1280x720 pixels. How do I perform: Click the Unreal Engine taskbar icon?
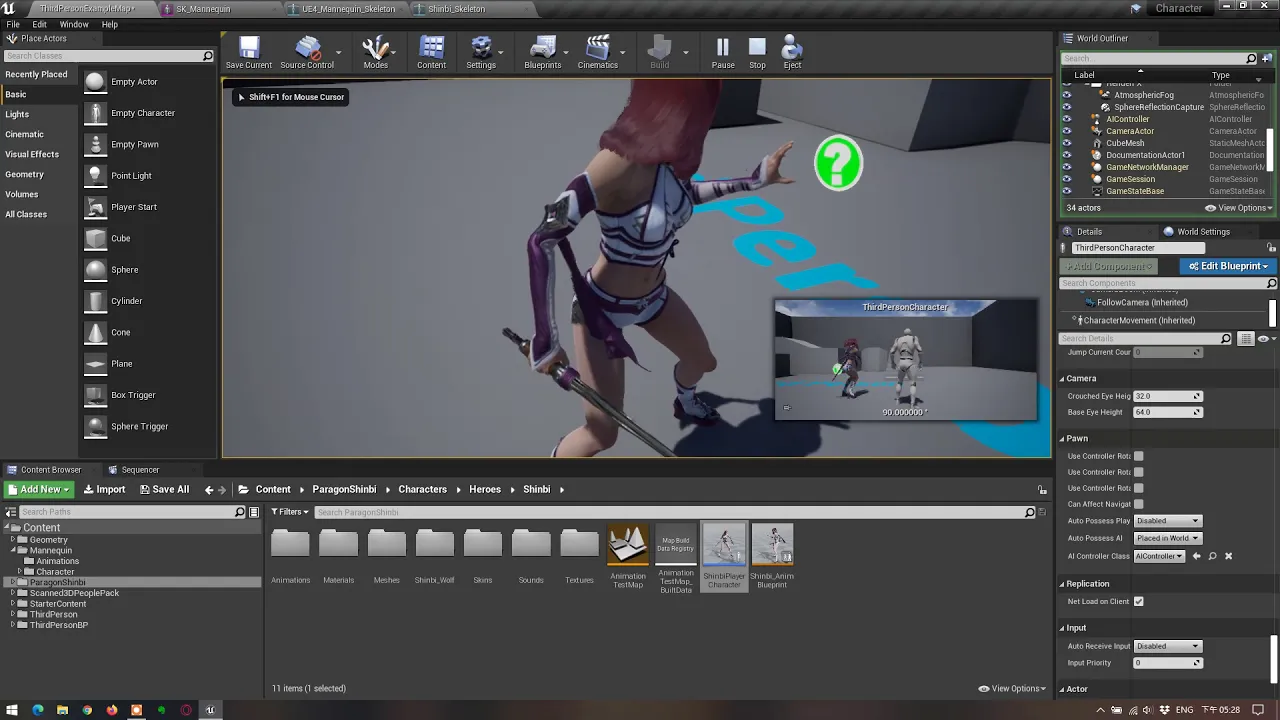pyautogui.click(x=210, y=710)
